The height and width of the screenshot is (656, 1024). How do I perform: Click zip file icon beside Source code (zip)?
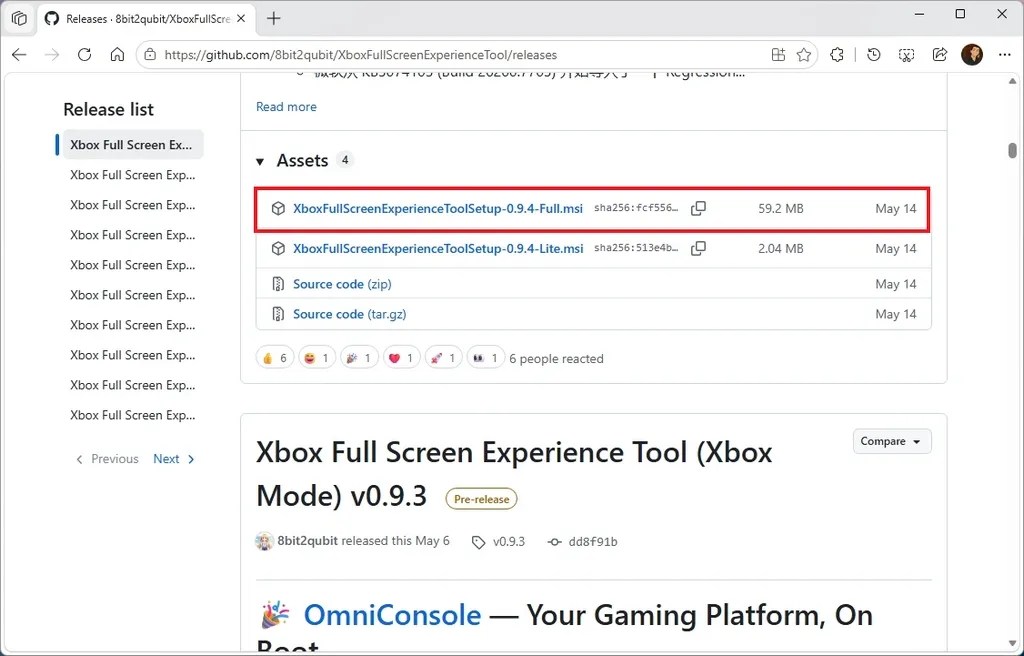point(278,284)
